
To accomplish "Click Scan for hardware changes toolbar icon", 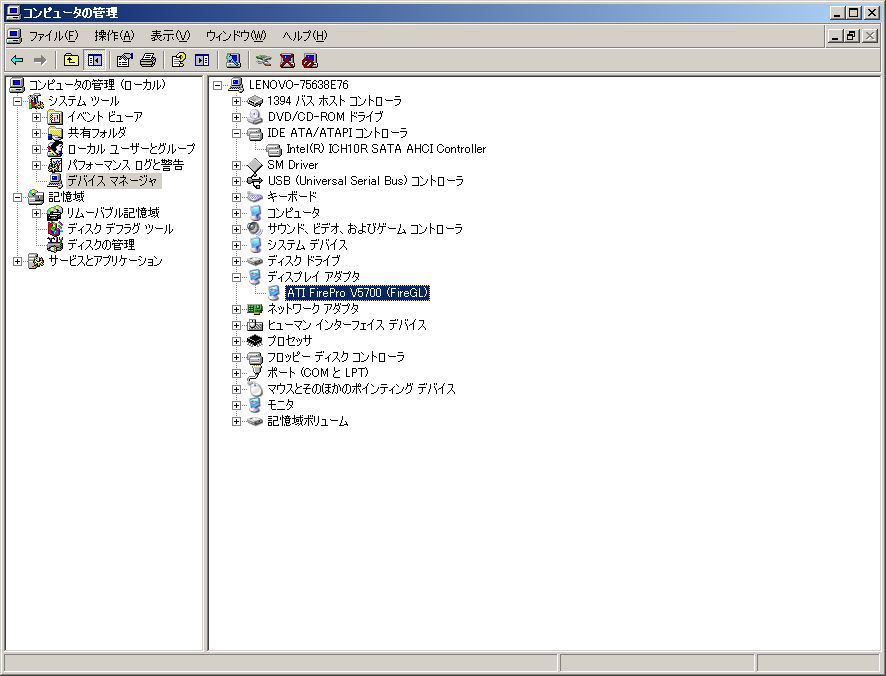I will click(x=233, y=60).
